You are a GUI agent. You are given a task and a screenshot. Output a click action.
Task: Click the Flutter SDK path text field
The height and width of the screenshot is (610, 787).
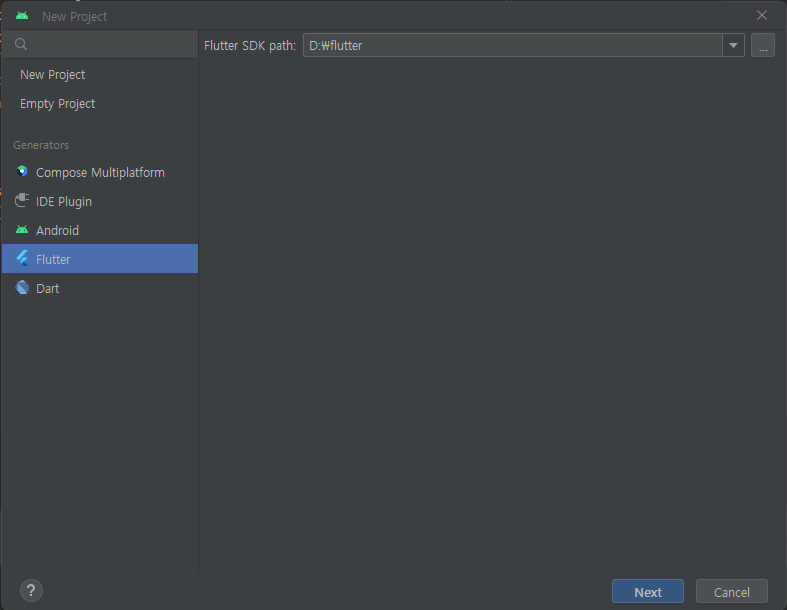[512, 45]
